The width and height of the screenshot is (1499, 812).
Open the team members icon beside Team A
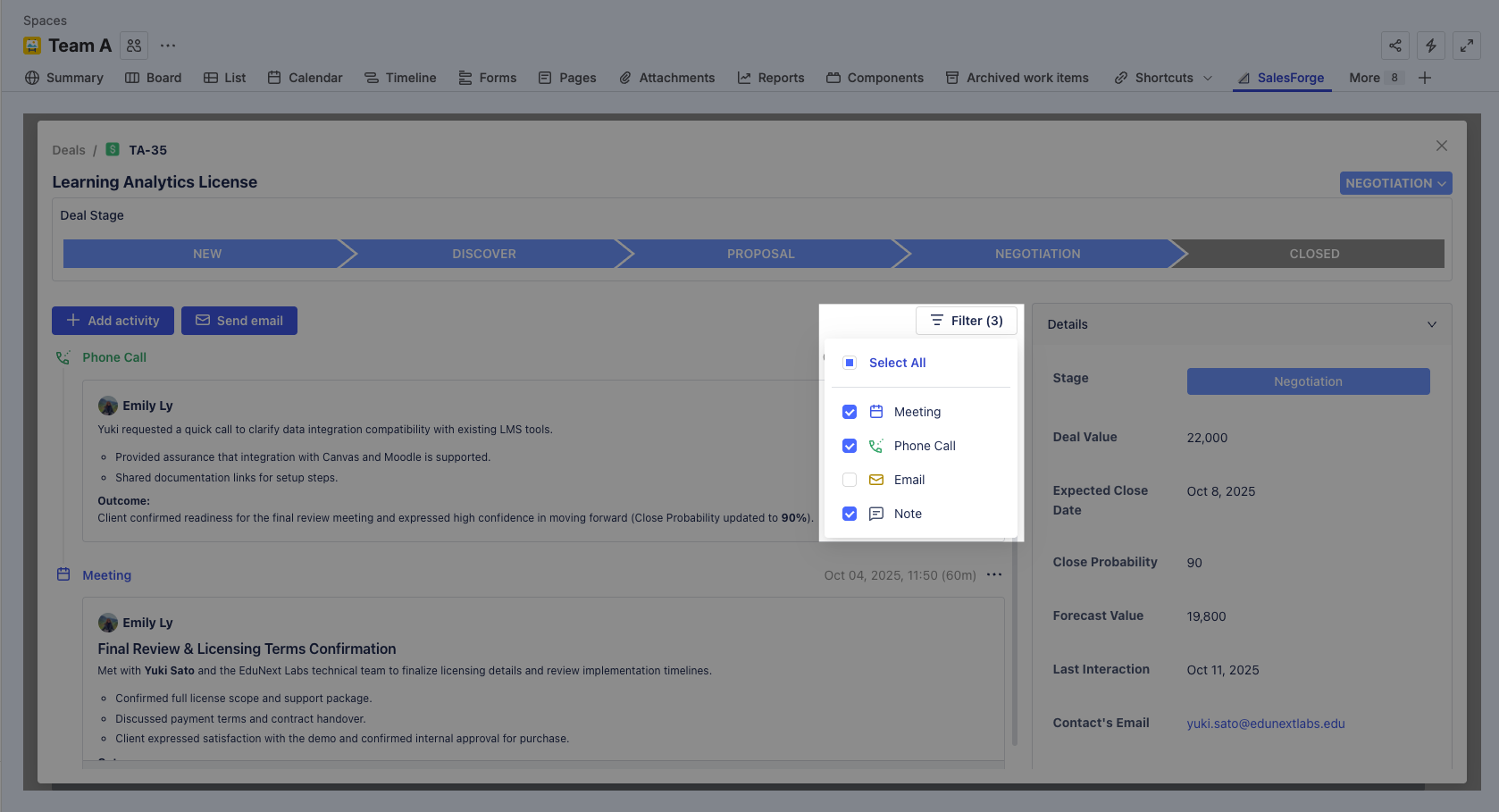click(134, 46)
